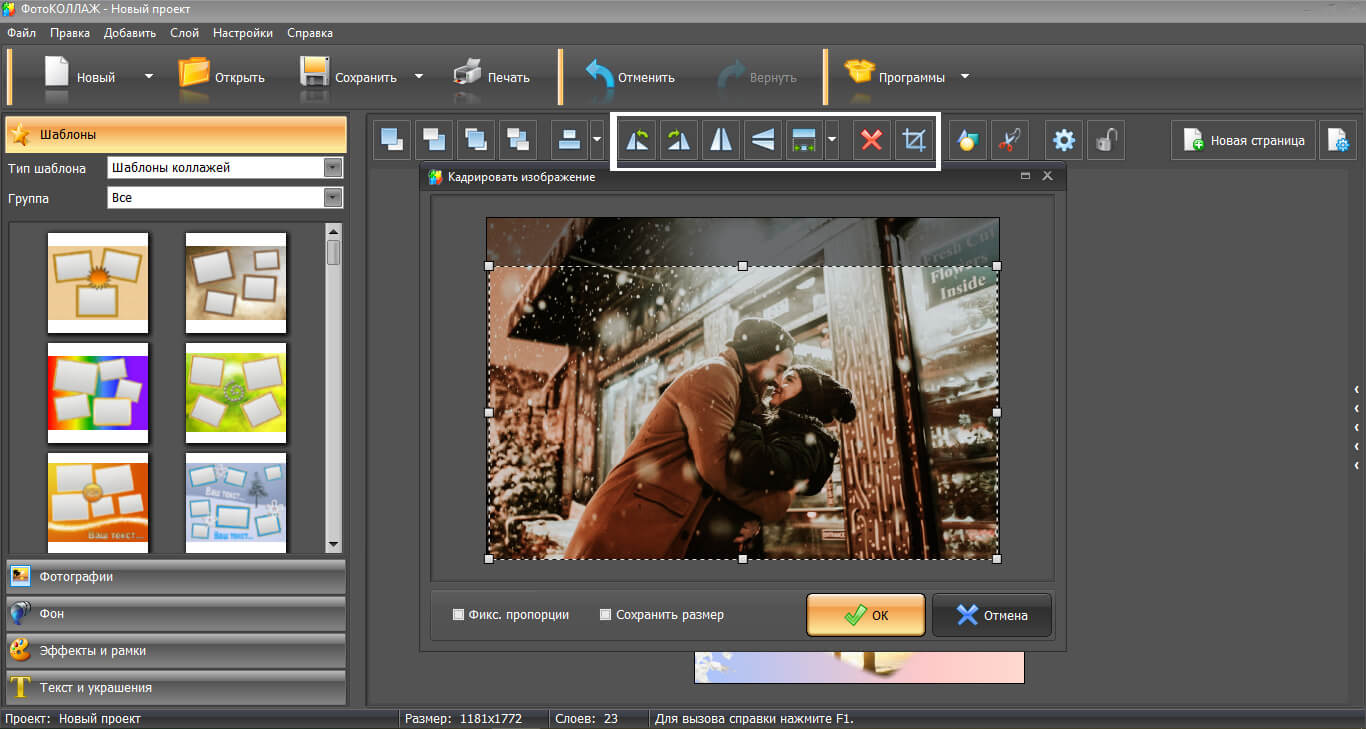The image size is (1366, 729).
Task: Select the green collage template thumbnail
Action: pos(236,393)
